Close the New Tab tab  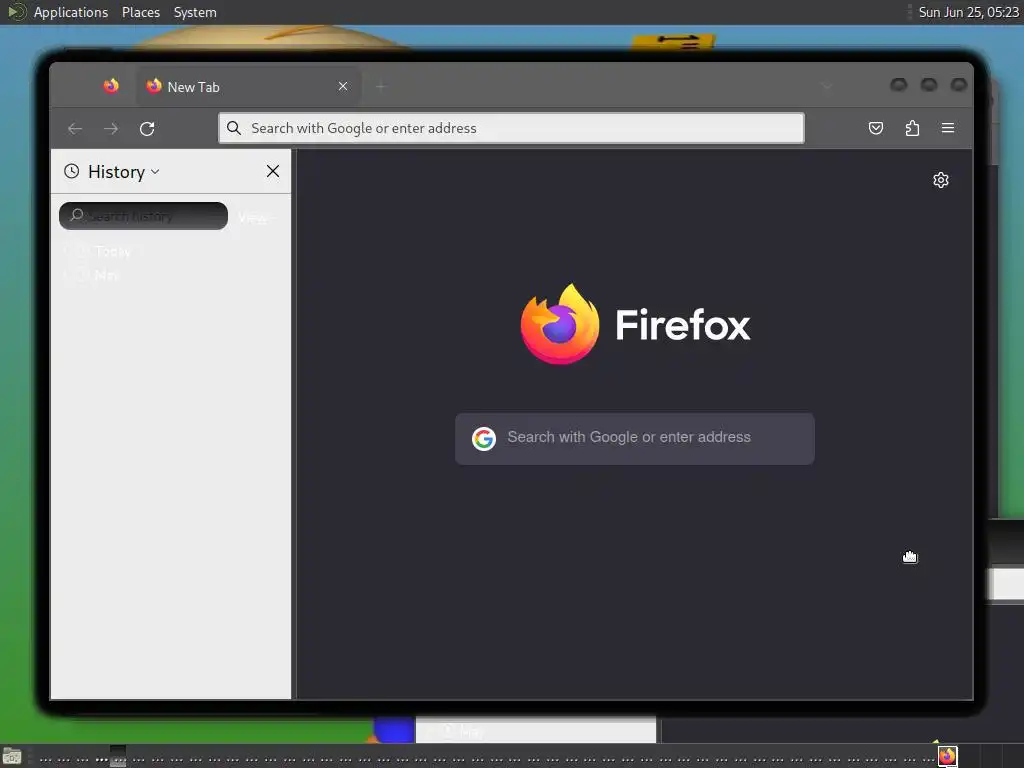tap(343, 86)
